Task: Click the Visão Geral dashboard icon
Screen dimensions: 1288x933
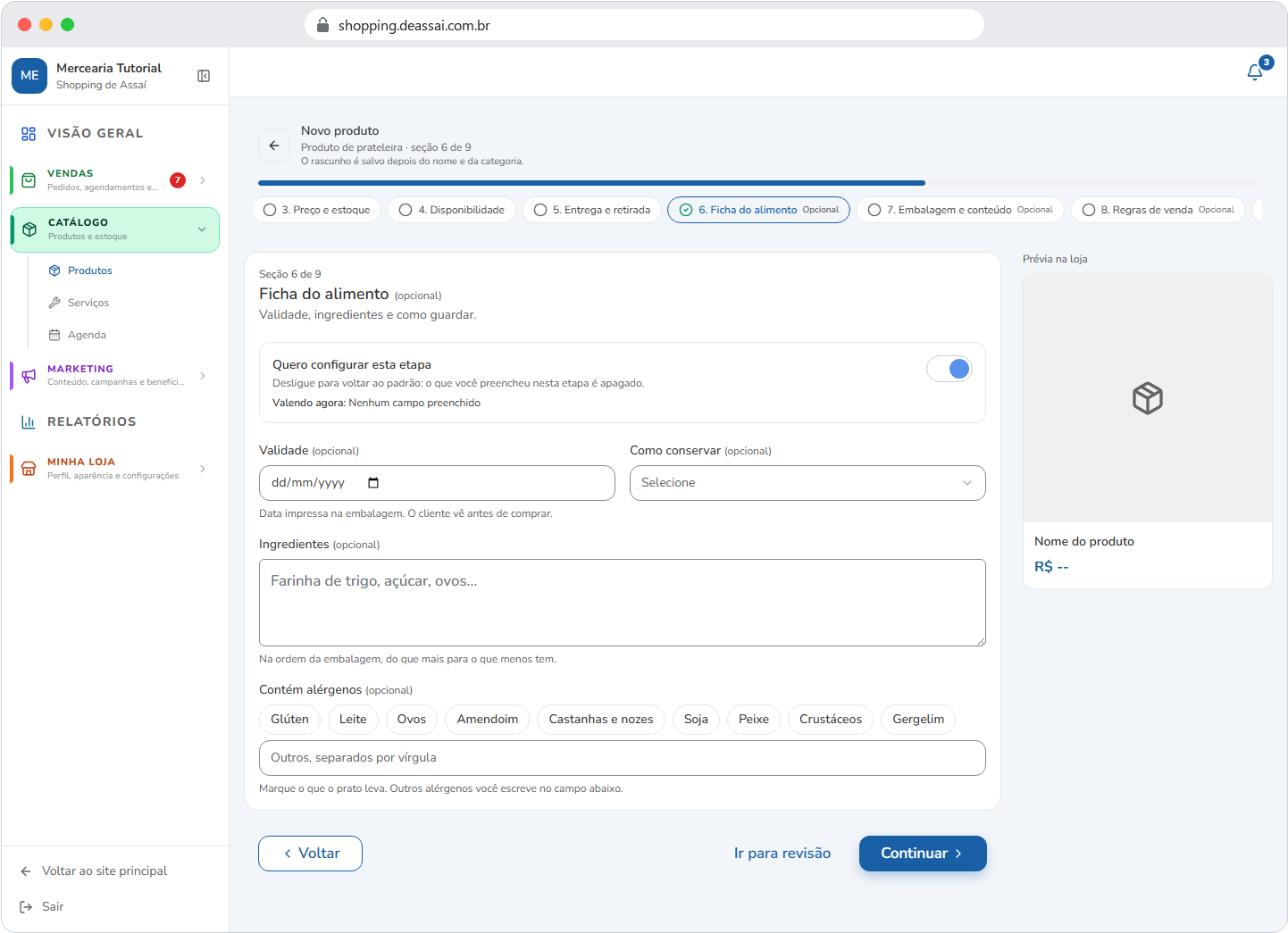Action: click(29, 134)
